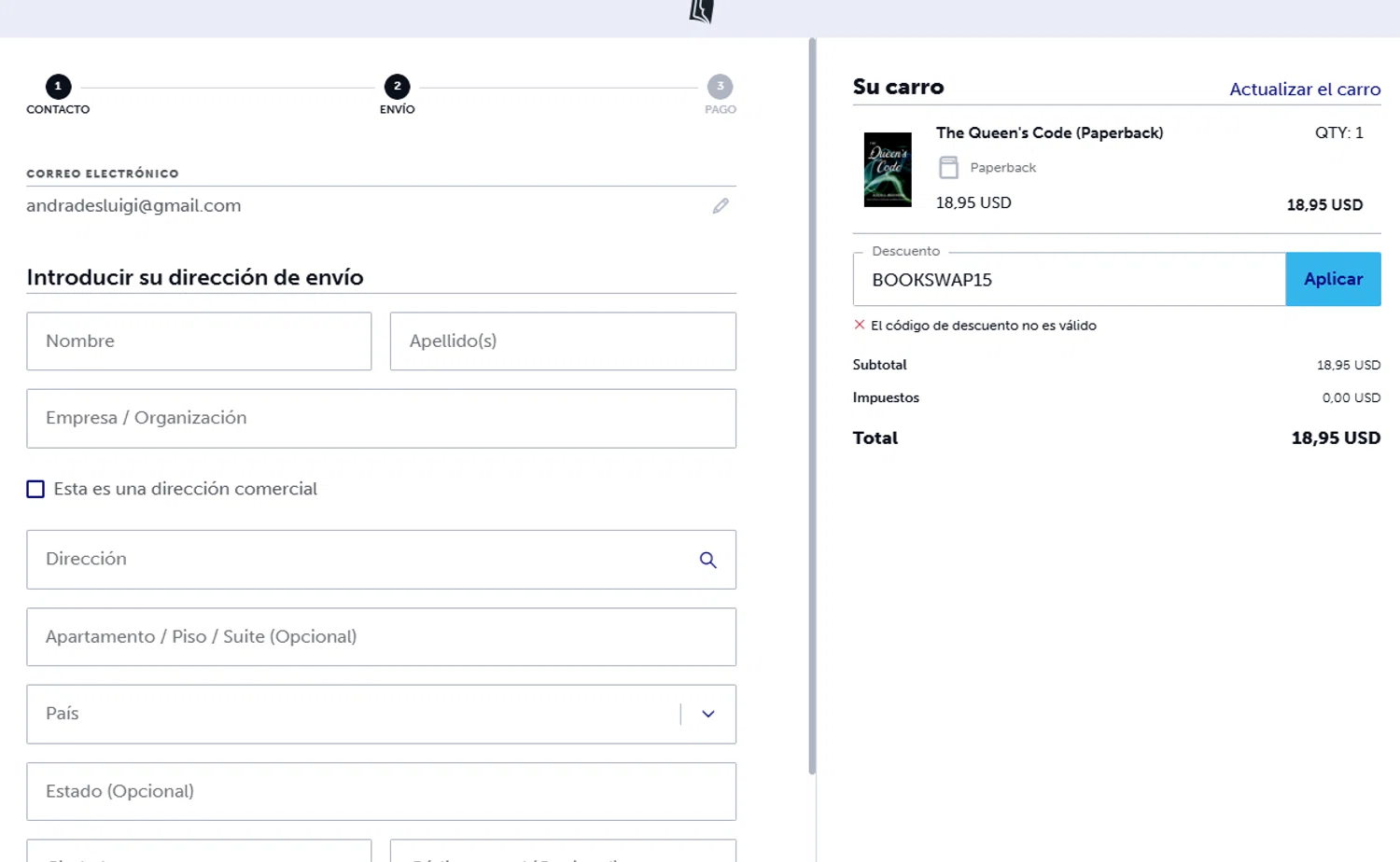
Task: Jump to step 3 Pago circle
Action: pos(720,87)
